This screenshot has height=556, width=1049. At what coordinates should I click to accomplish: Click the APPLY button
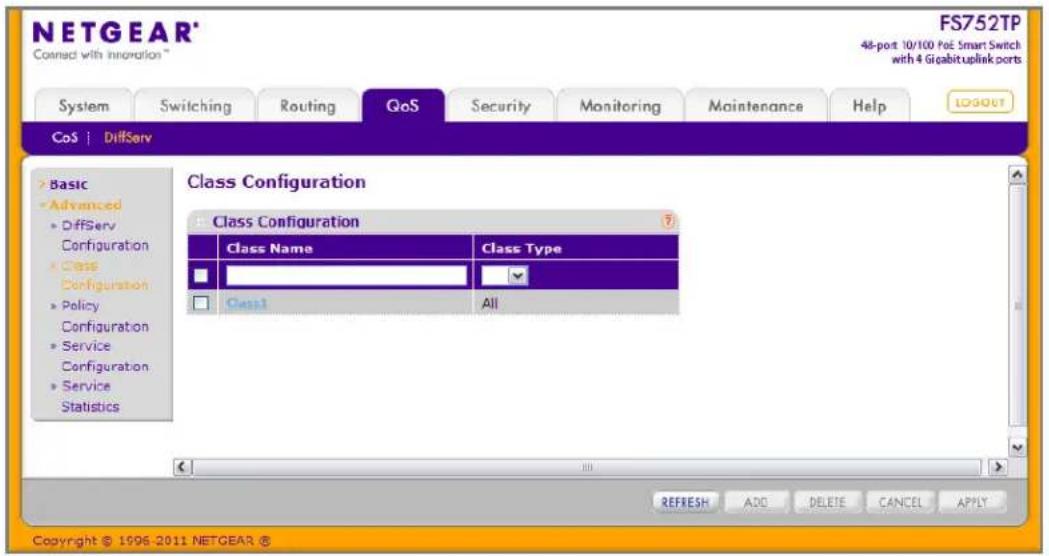972,502
